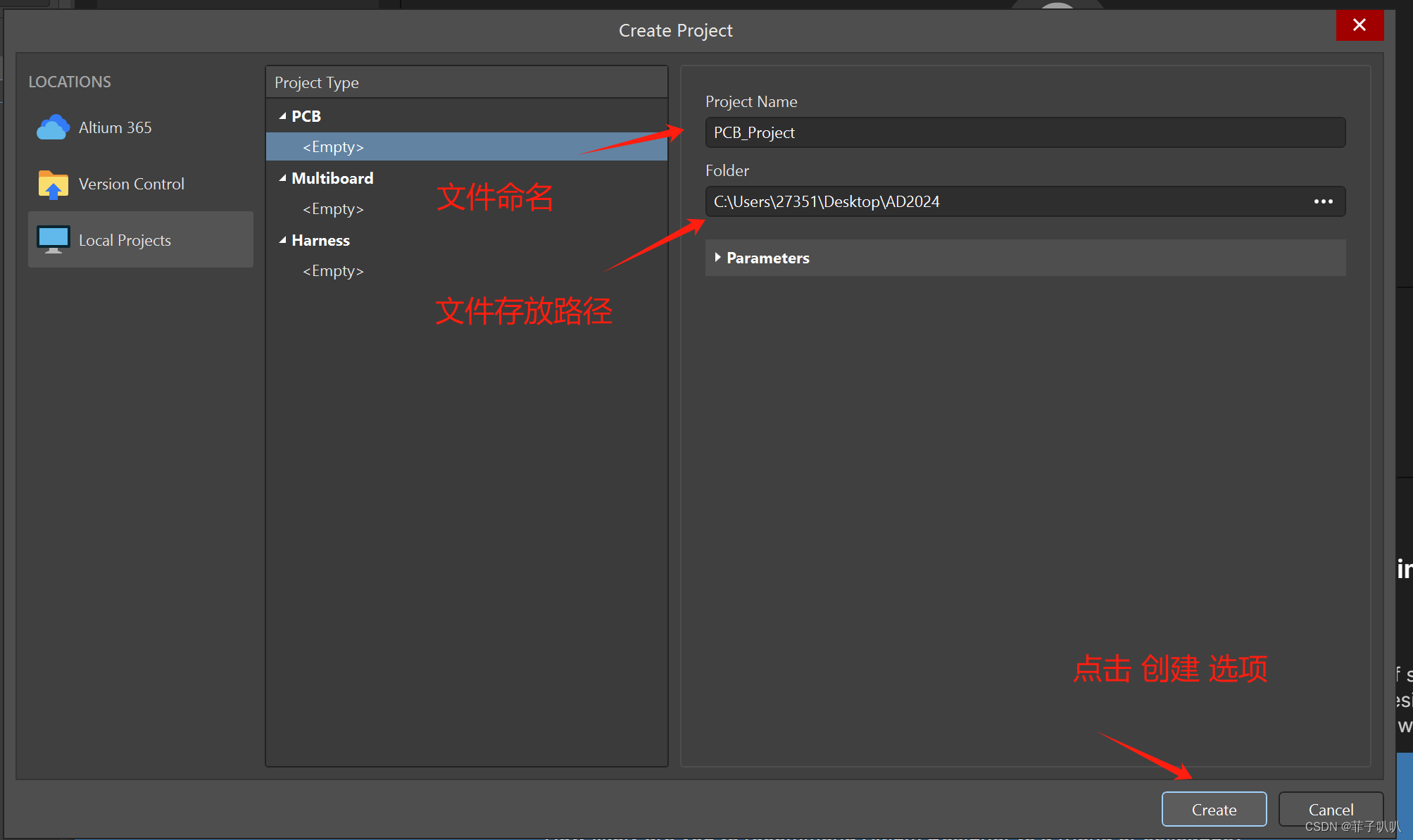Select Empty under Harness
This screenshot has height=840, width=1413.
333,271
